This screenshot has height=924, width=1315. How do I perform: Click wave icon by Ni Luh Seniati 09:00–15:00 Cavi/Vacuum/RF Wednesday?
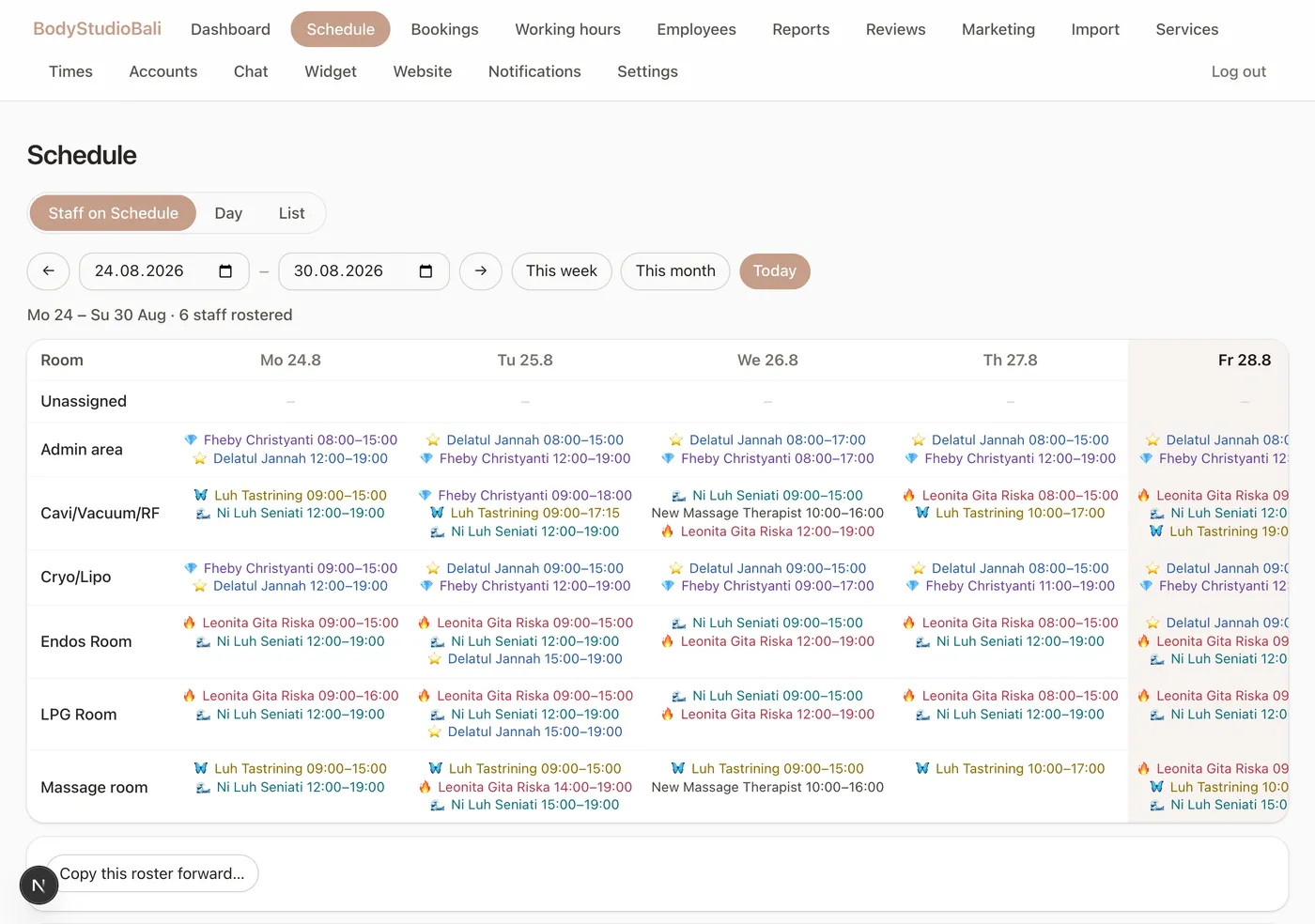click(679, 495)
